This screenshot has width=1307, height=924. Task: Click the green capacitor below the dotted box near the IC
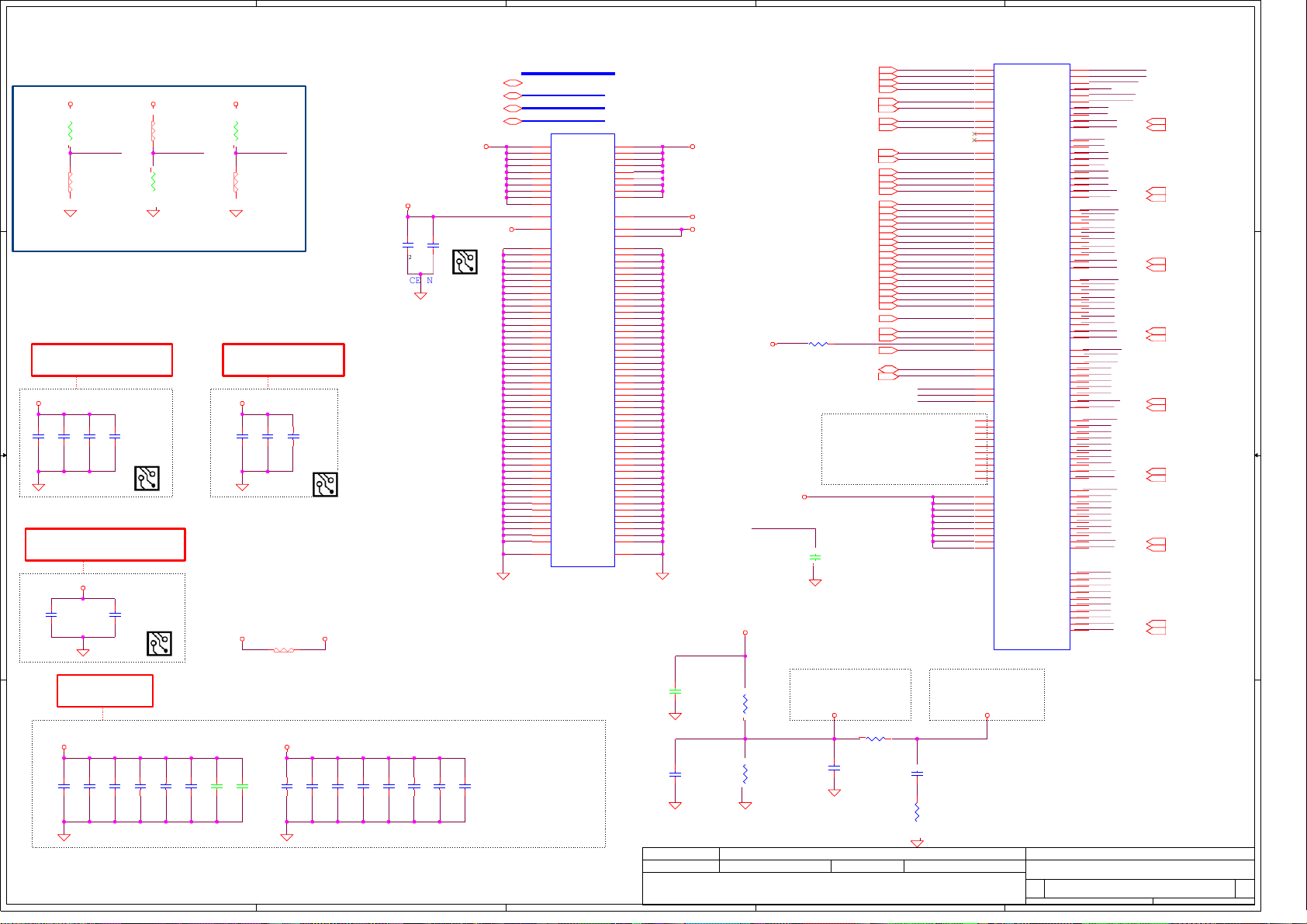click(815, 558)
